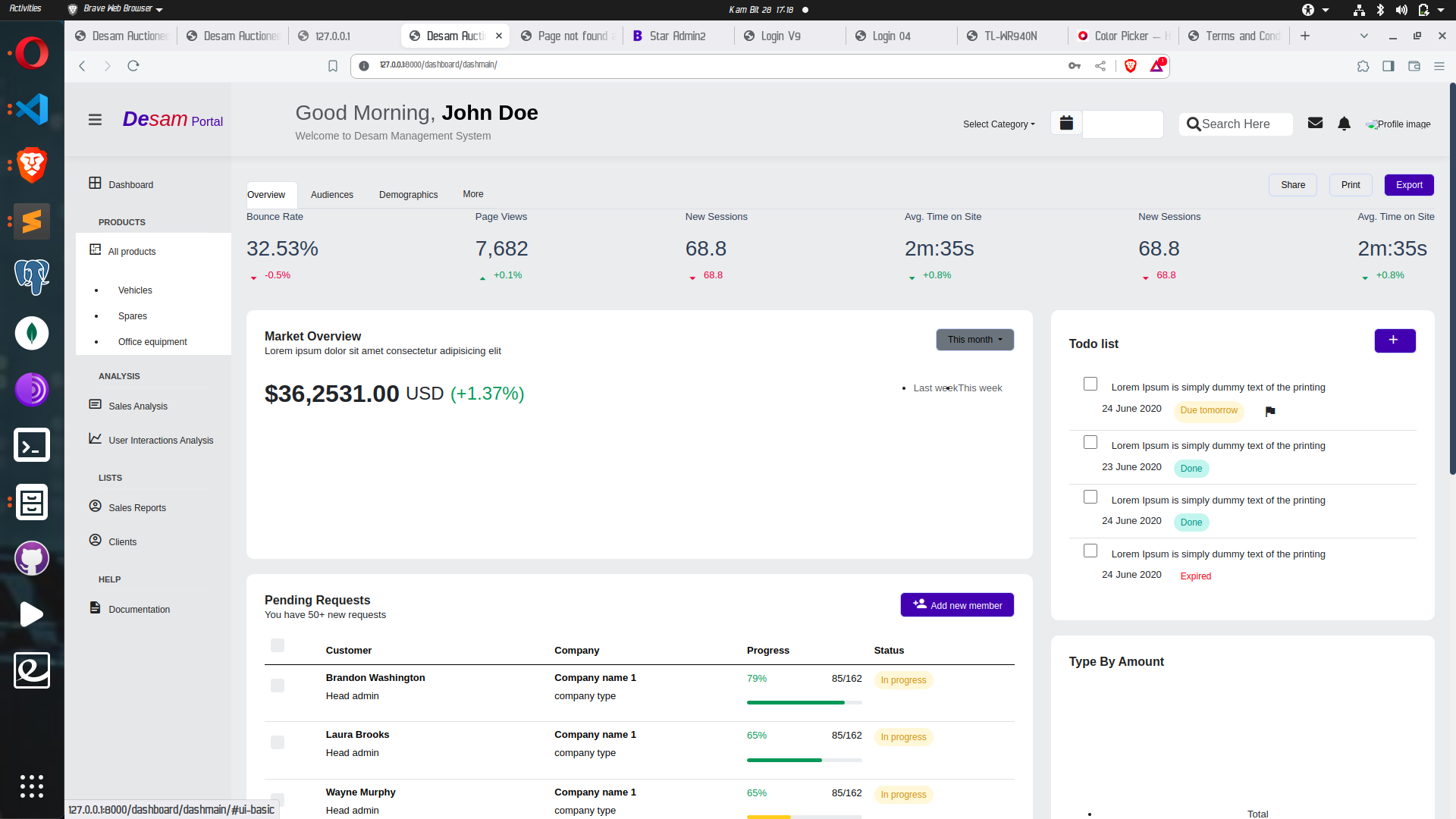This screenshot has width=1456, height=819.
Task: Click Brandon Washington's 79% progress bar
Action: point(803,702)
